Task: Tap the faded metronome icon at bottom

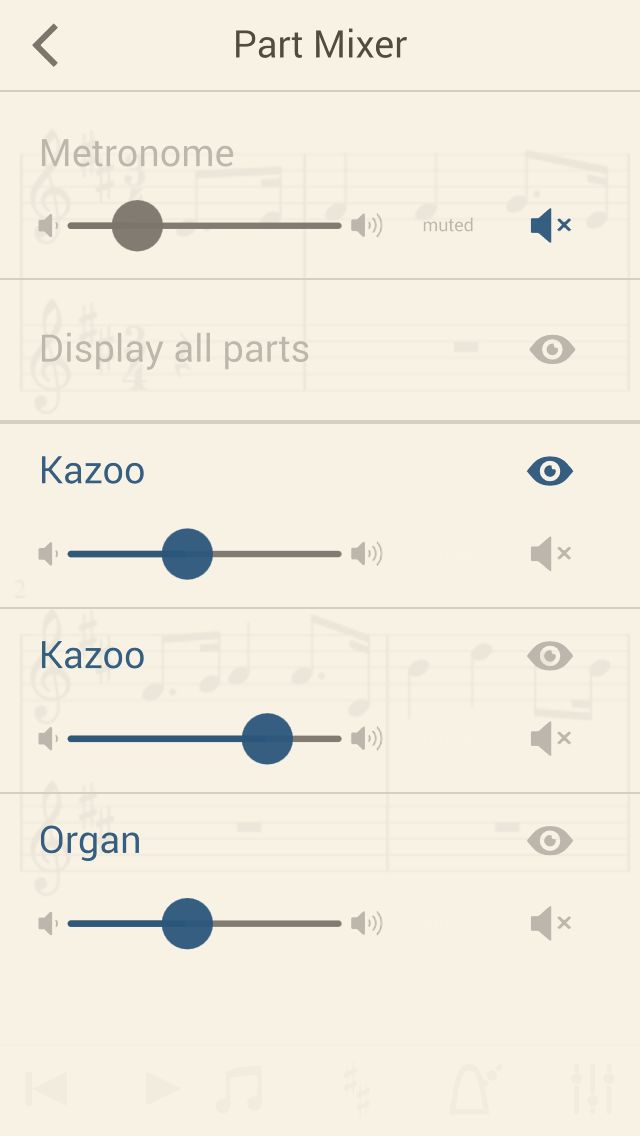Action: coord(475,1089)
